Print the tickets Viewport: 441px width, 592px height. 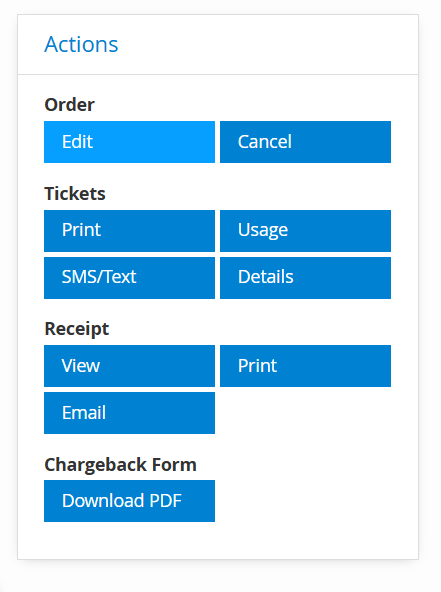point(130,231)
